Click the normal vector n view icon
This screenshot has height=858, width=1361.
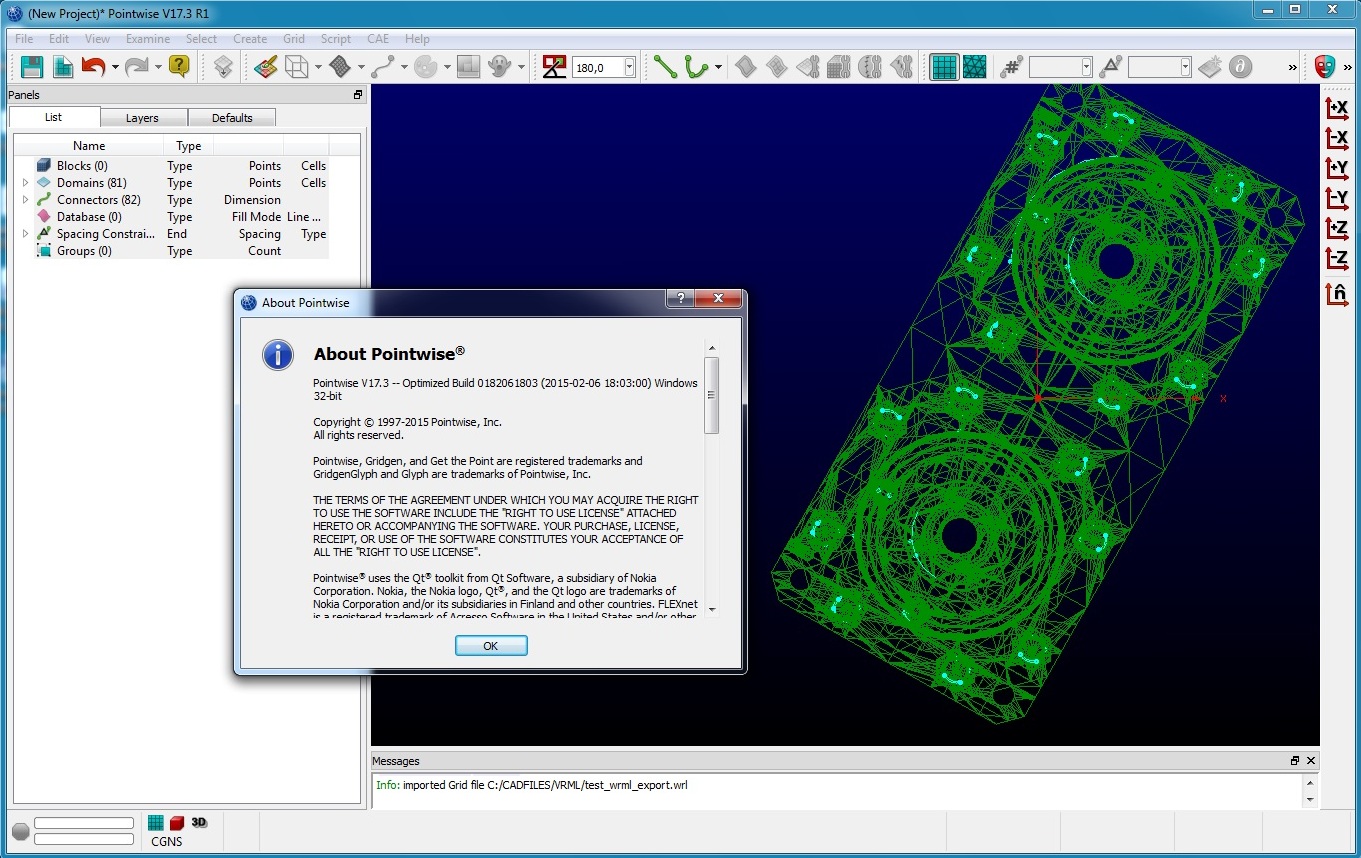point(1336,294)
